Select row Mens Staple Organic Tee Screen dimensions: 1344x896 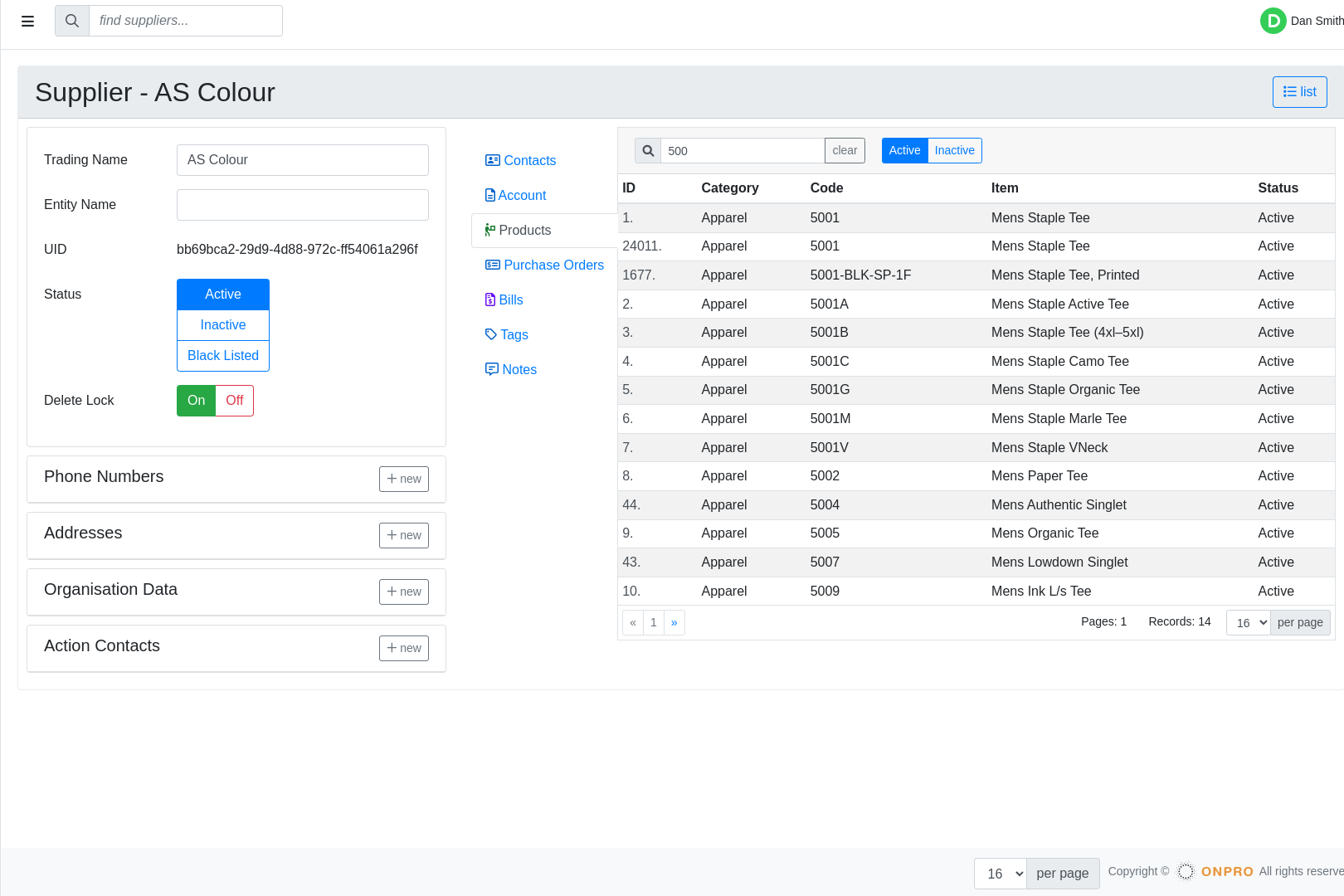[x=976, y=390]
